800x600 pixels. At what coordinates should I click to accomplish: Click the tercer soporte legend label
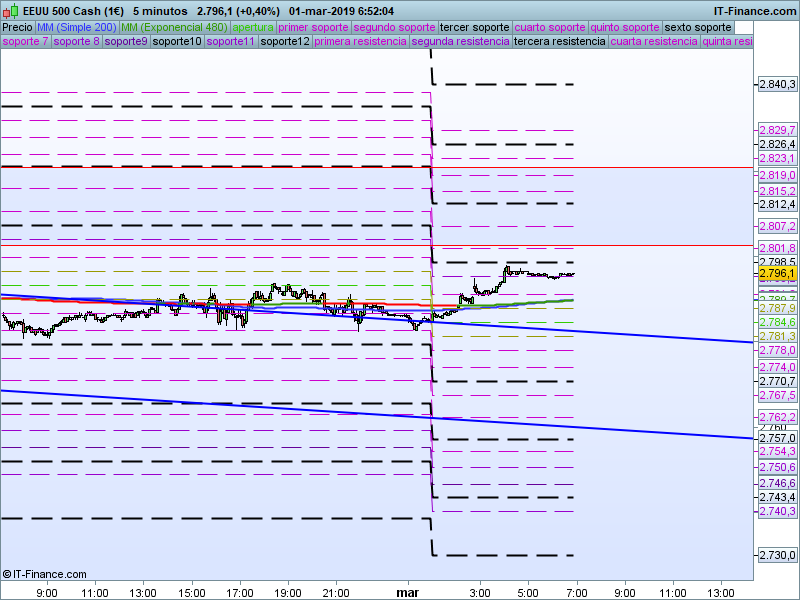[x=474, y=27]
